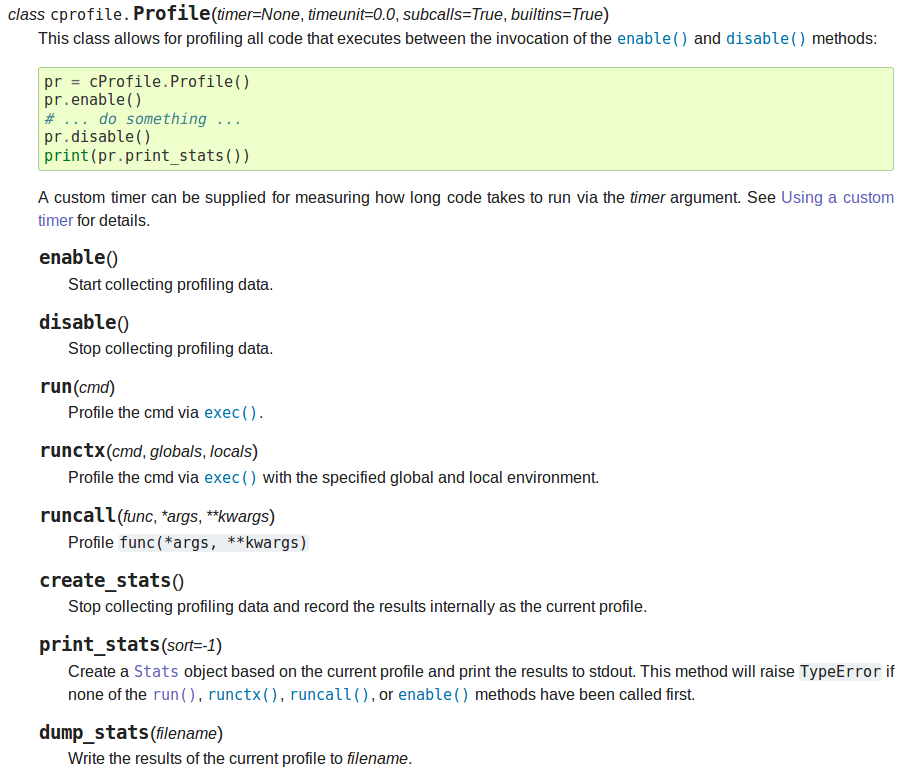
Task: Open the Stats object link
Action: click(156, 672)
